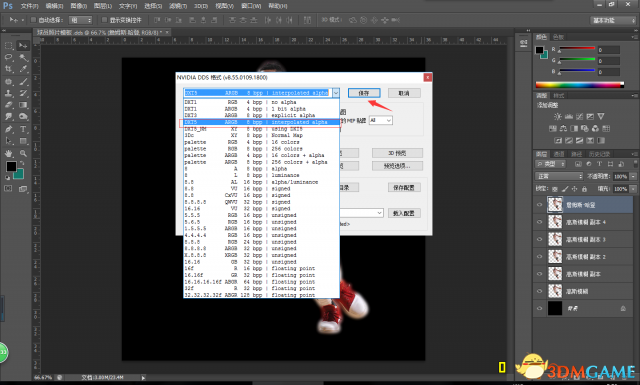The image size is (640, 385).
Task: Select the Brush tool
Action: coord(23,82)
